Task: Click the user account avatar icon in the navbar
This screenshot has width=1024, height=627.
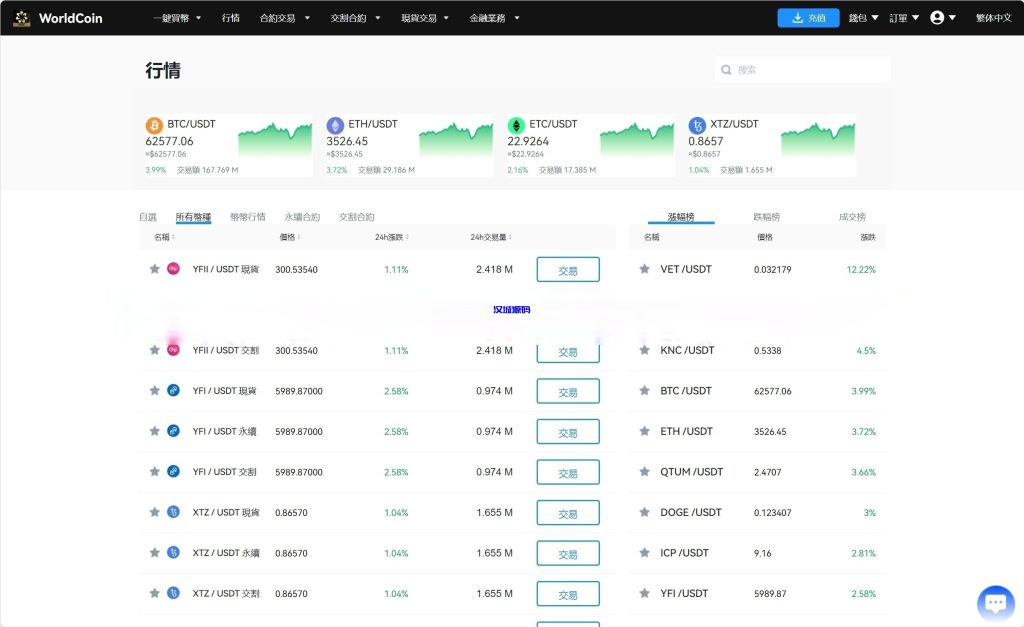Action: click(x=936, y=17)
